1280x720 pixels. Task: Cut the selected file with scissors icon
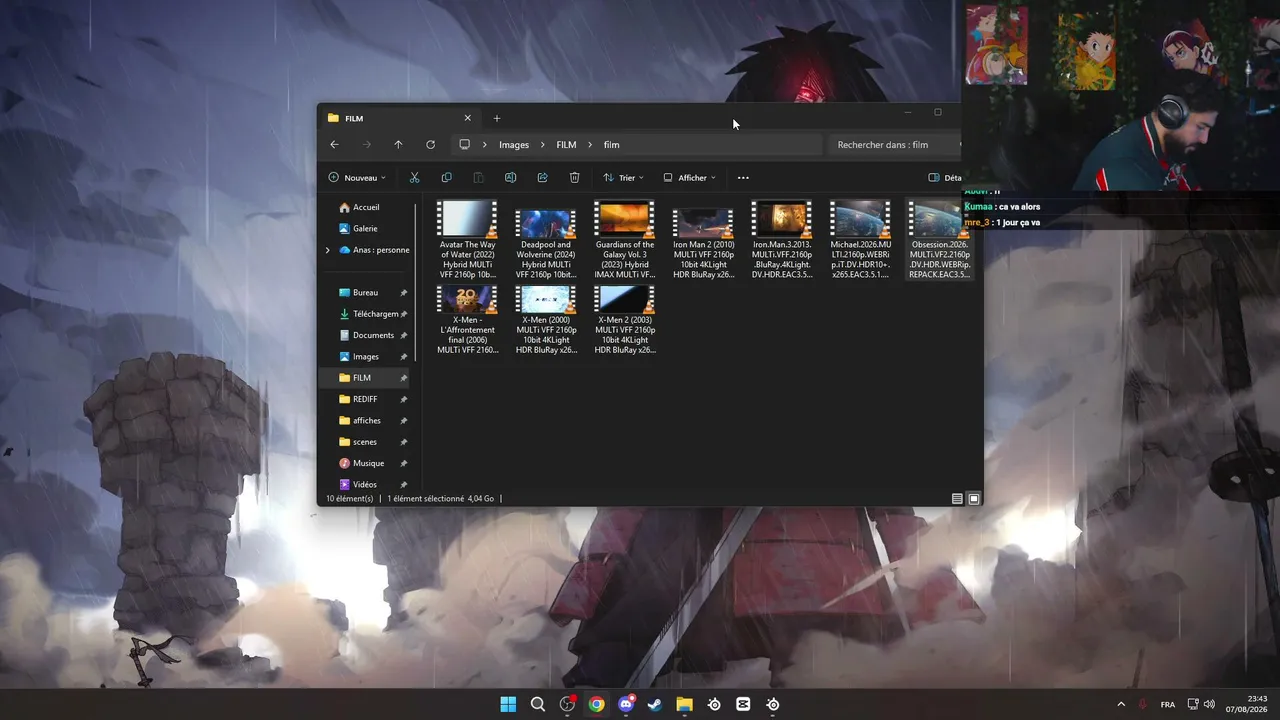coord(414,178)
